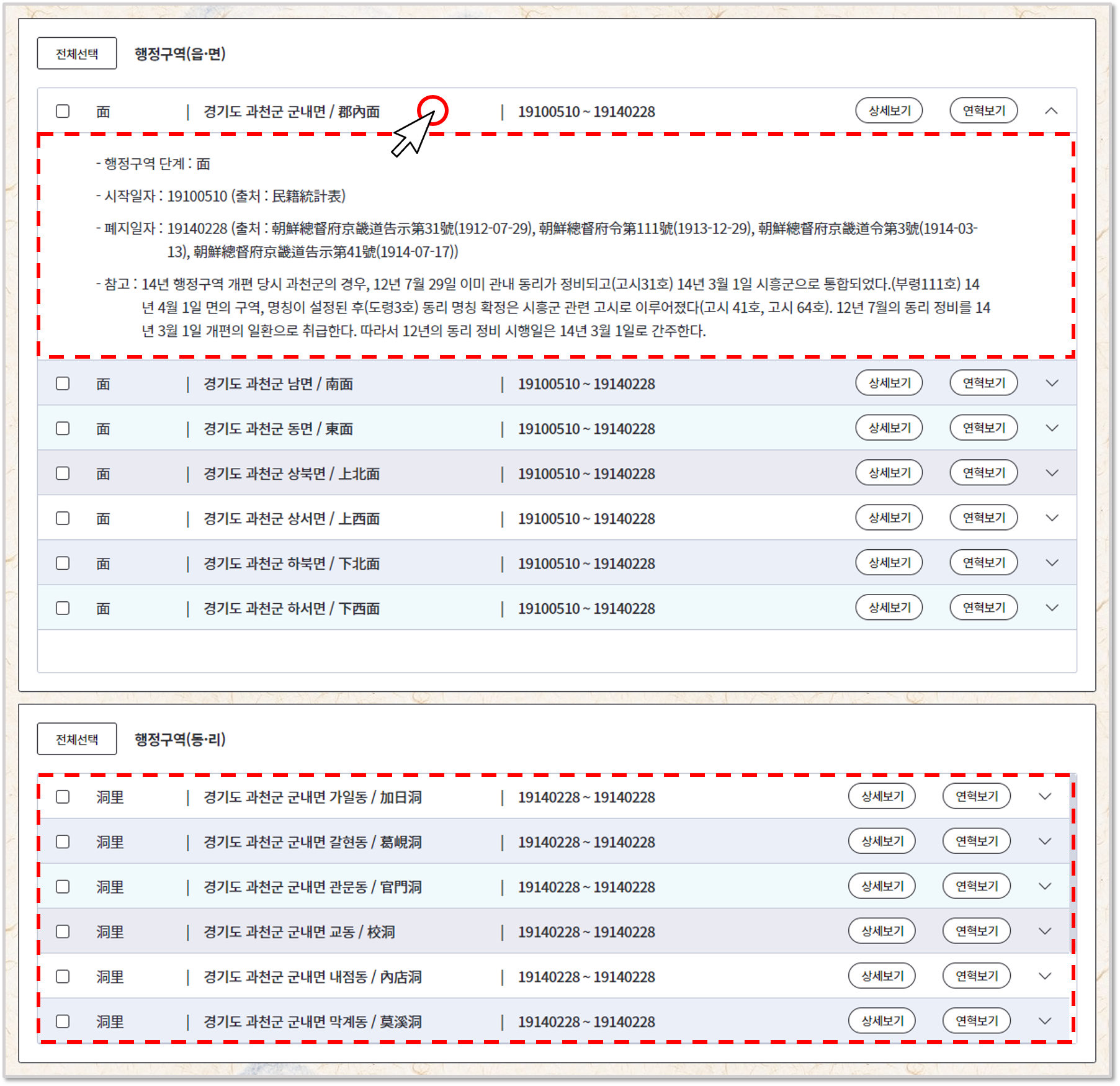View 연혁보기 for 동면 / 東面

pos(983,428)
